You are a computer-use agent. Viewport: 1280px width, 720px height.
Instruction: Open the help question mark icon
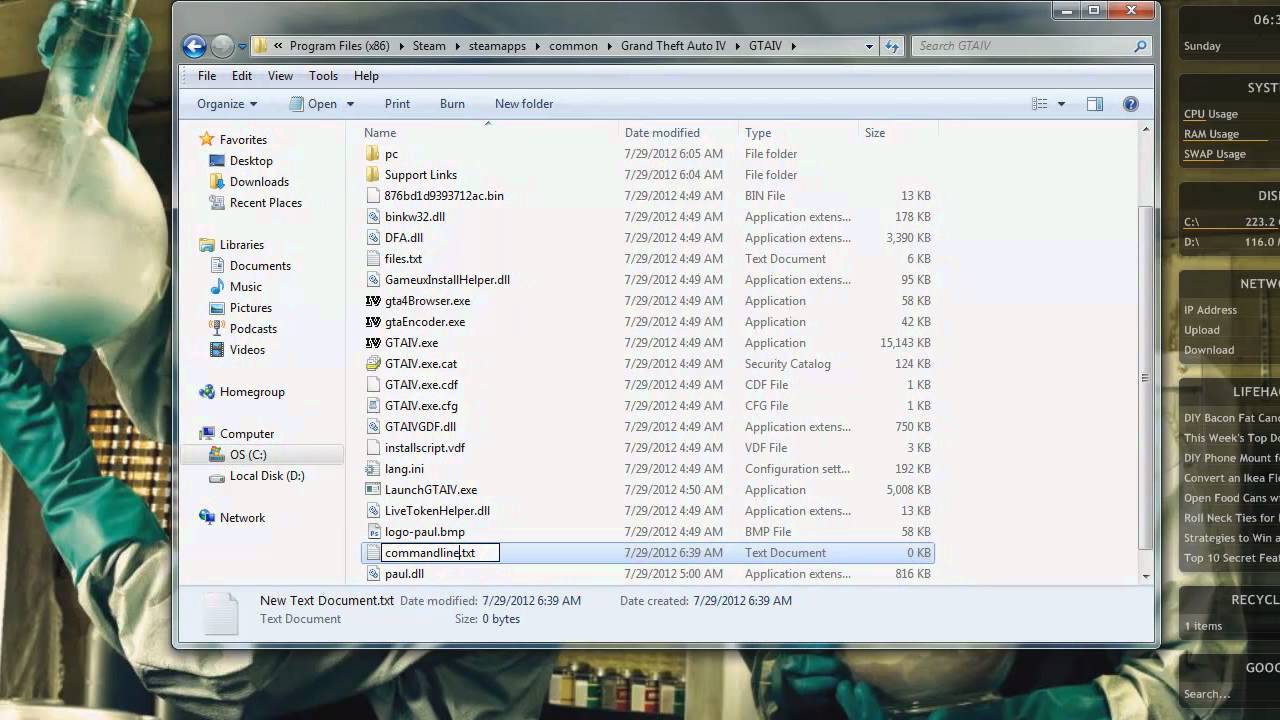click(x=1131, y=104)
